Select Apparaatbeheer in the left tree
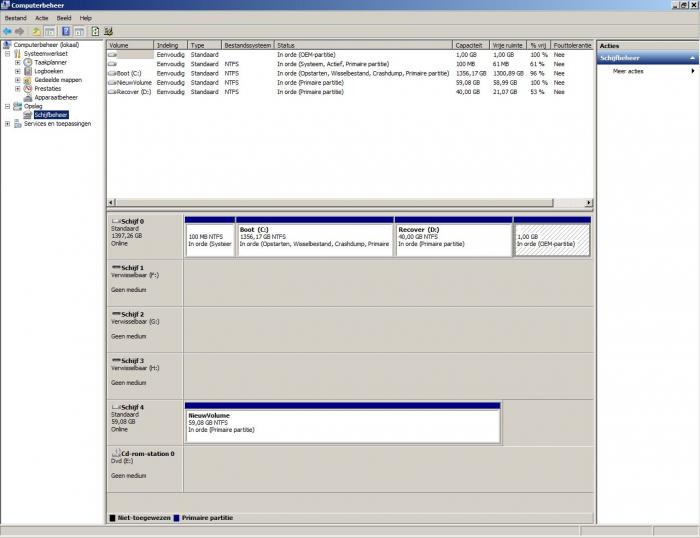The width and height of the screenshot is (700, 538). [x=56, y=97]
